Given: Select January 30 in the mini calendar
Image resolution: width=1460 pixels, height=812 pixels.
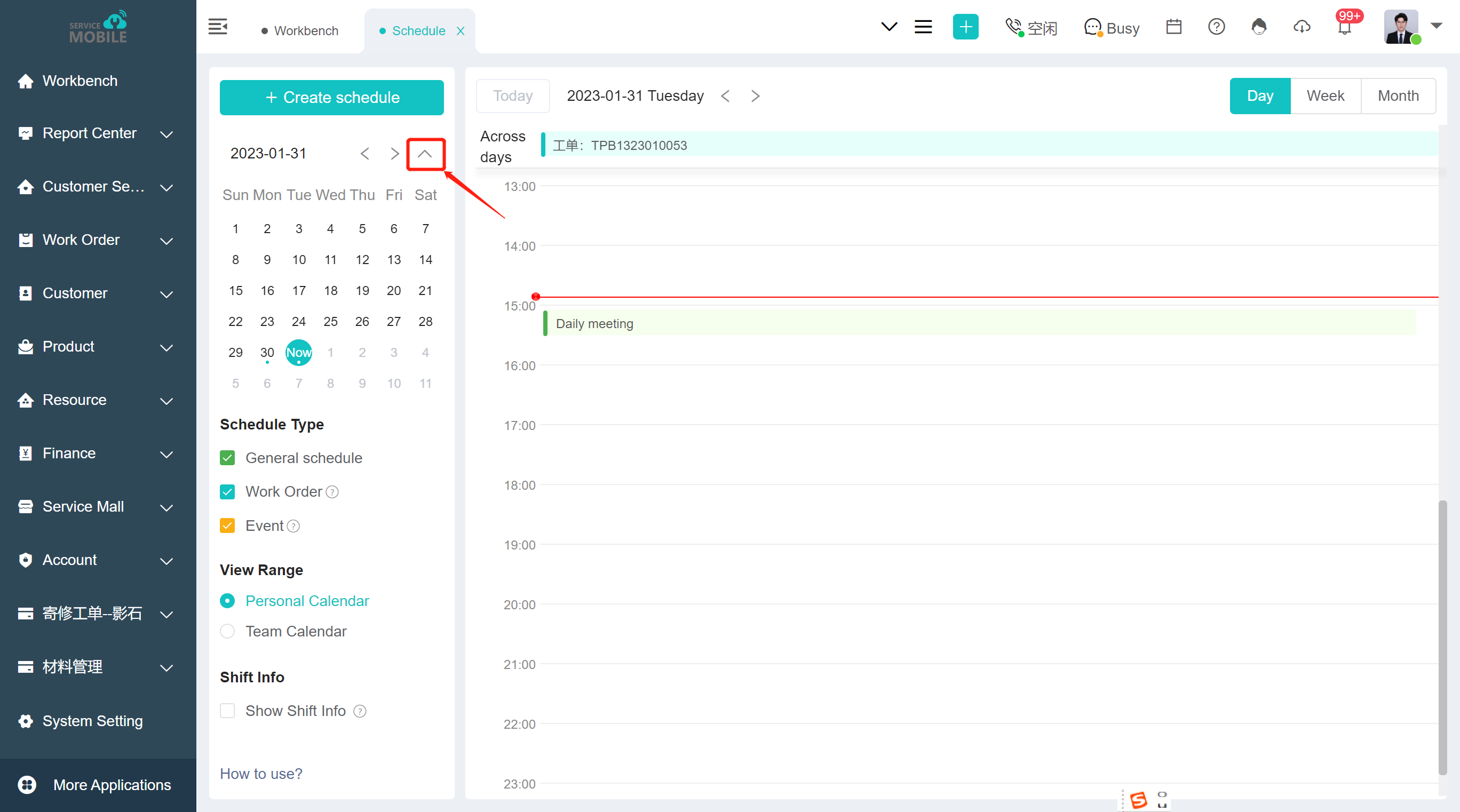Looking at the screenshot, I should [x=267, y=353].
